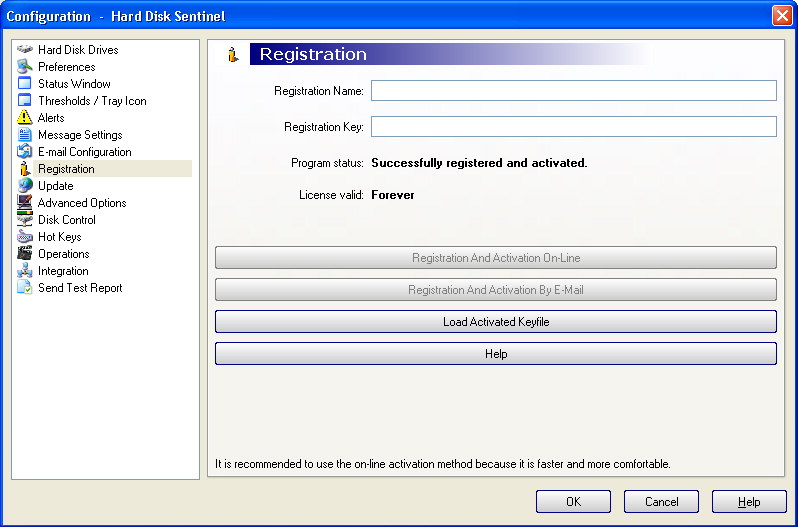The image size is (798, 527).
Task: Click the Advanced Options monitor icon
Action: coord(24,202)
